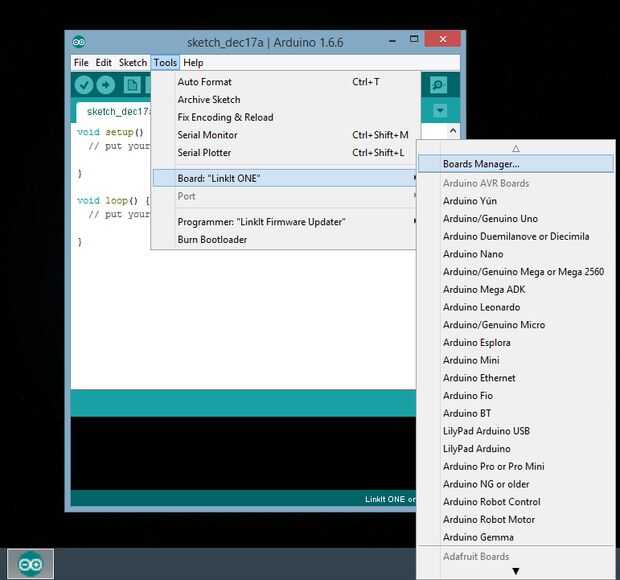Select Arduino Gemma board

pos(516,537)
